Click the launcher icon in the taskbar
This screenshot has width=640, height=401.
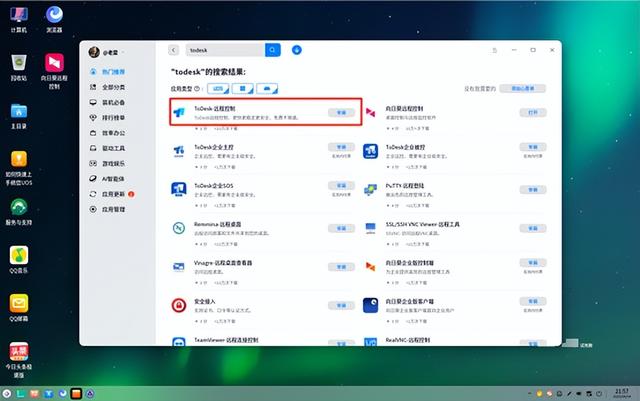pos(7,394)
